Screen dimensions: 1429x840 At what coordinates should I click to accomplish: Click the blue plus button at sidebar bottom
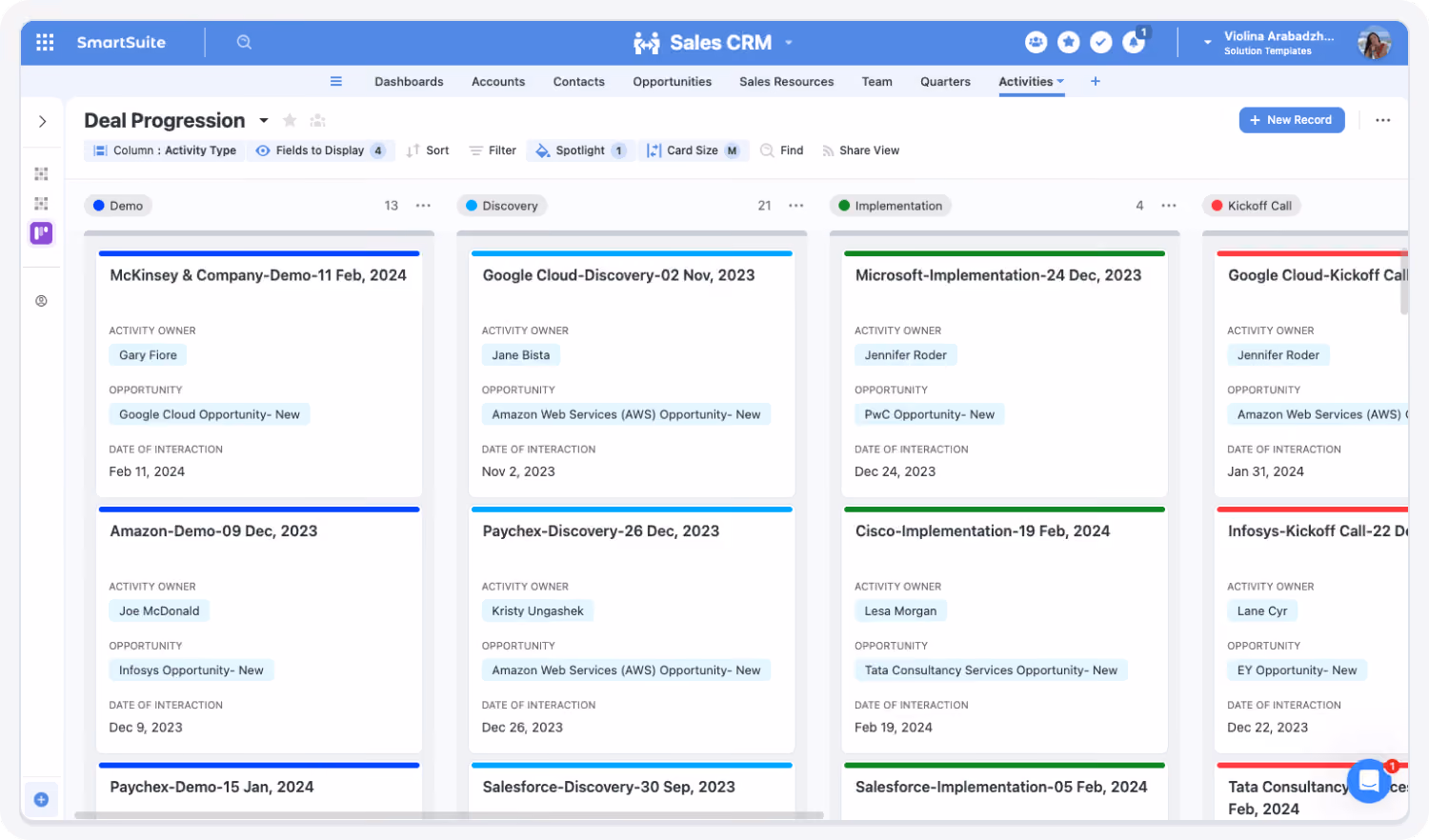tap(41, 800)
